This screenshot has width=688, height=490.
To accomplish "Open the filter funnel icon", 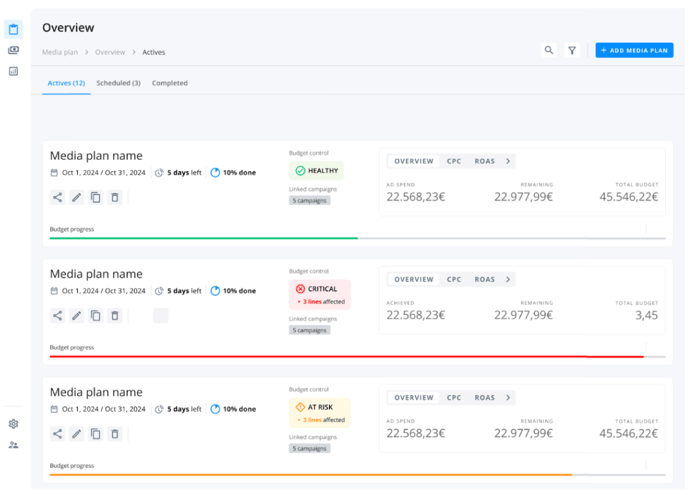I will click(x=572, y=50).
